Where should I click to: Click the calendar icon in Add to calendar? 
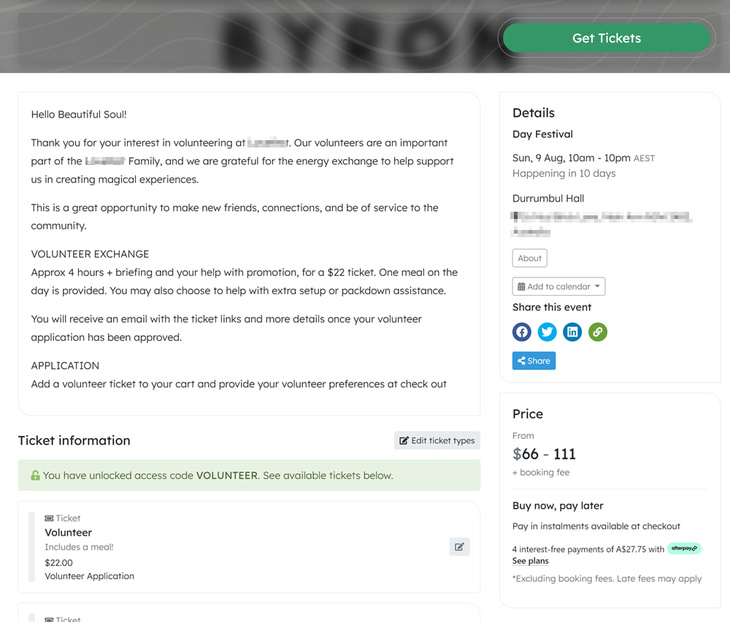pos(521,287)
